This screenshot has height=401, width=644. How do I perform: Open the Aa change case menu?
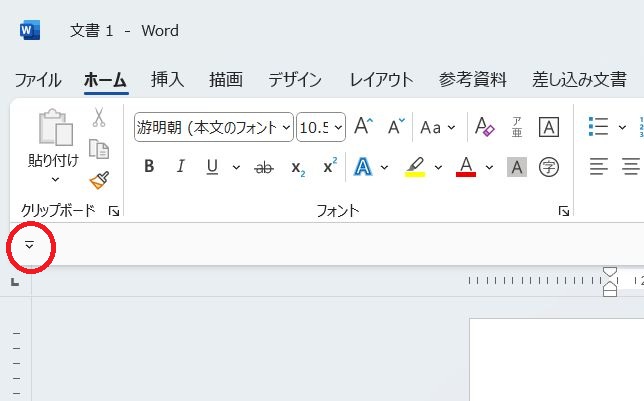point(437,127)
